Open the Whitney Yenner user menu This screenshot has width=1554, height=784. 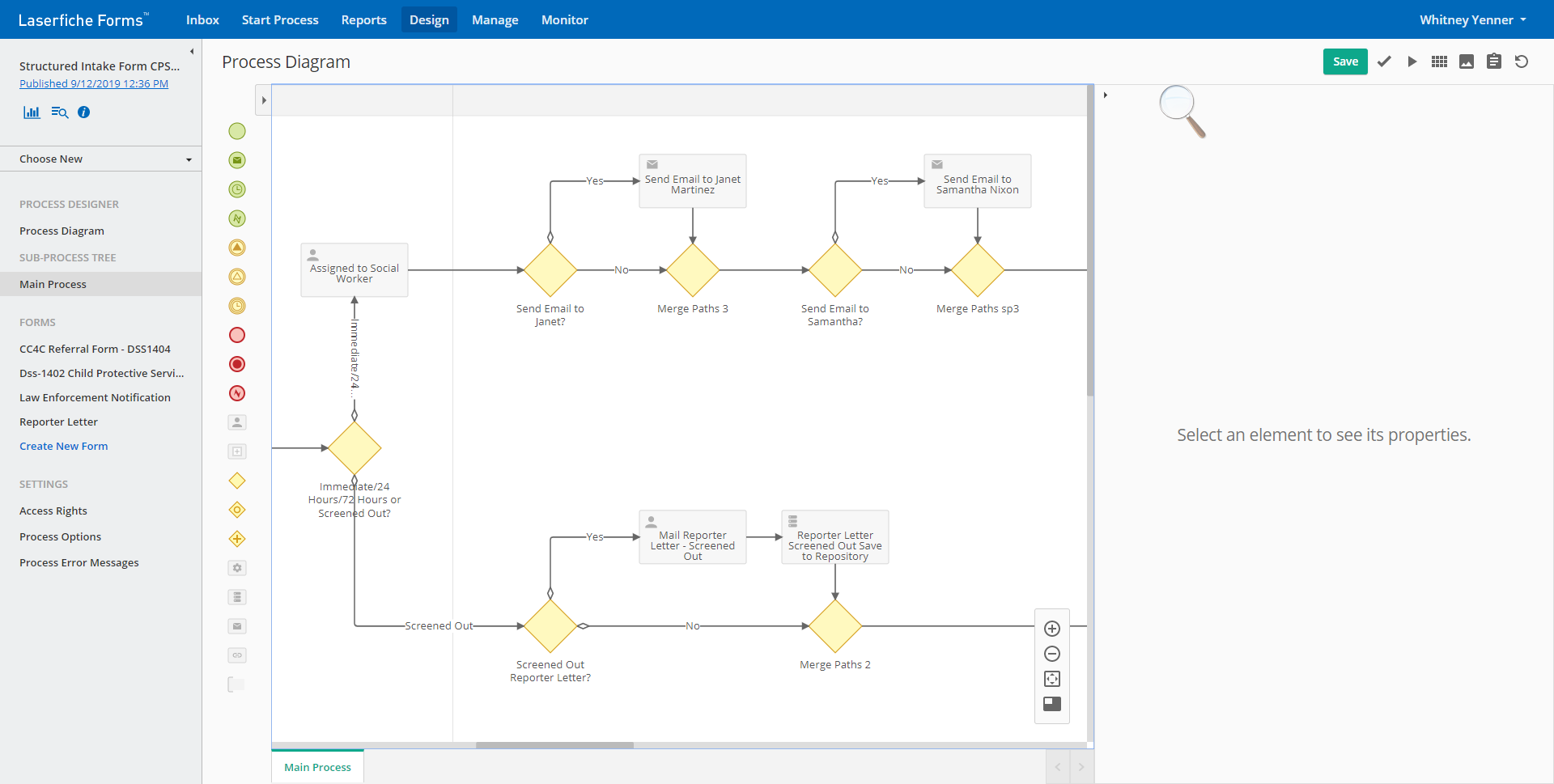point(1472,20)
